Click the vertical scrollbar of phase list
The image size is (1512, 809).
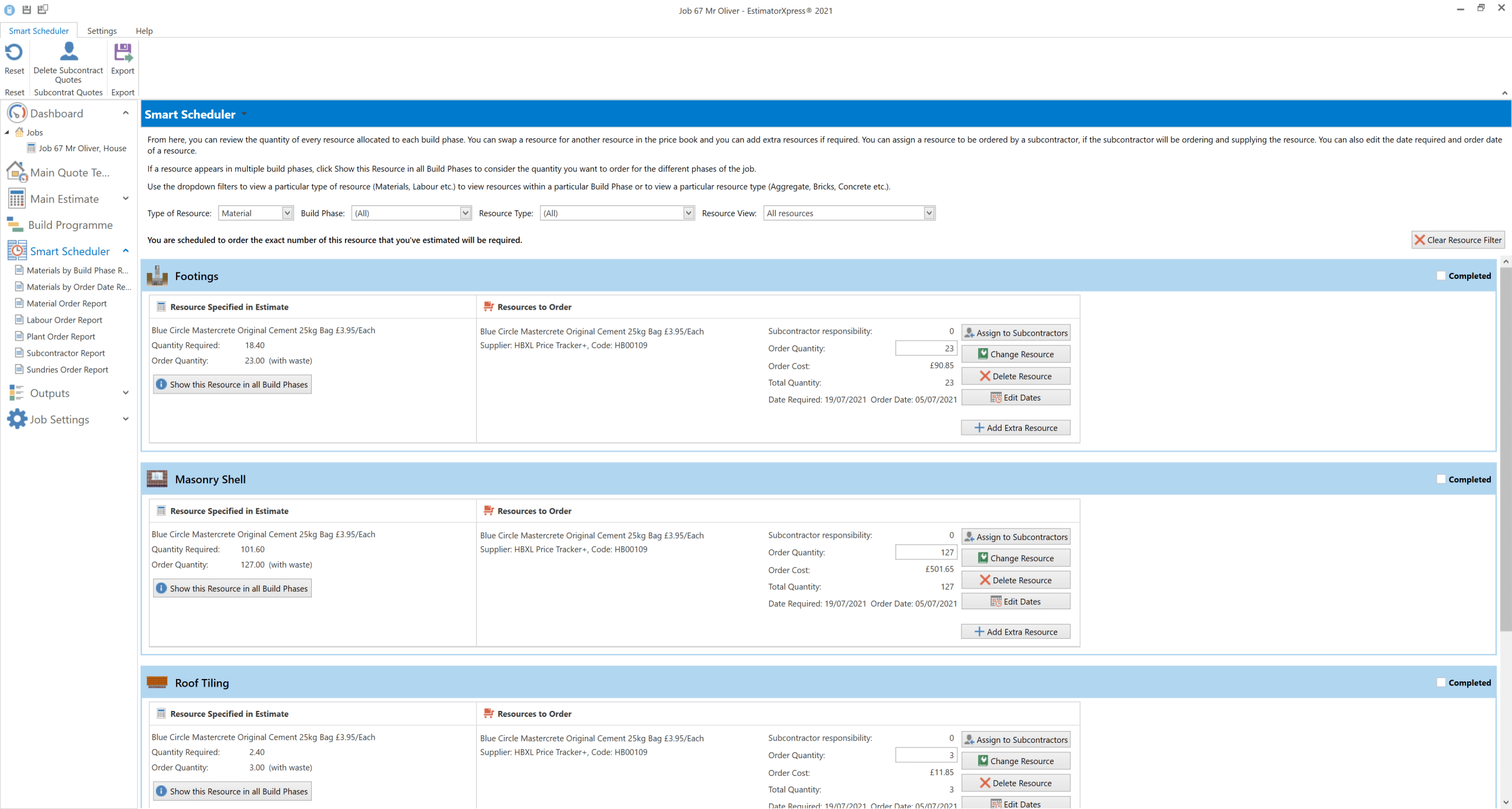pyautogui.click(x=1506, y=449)
